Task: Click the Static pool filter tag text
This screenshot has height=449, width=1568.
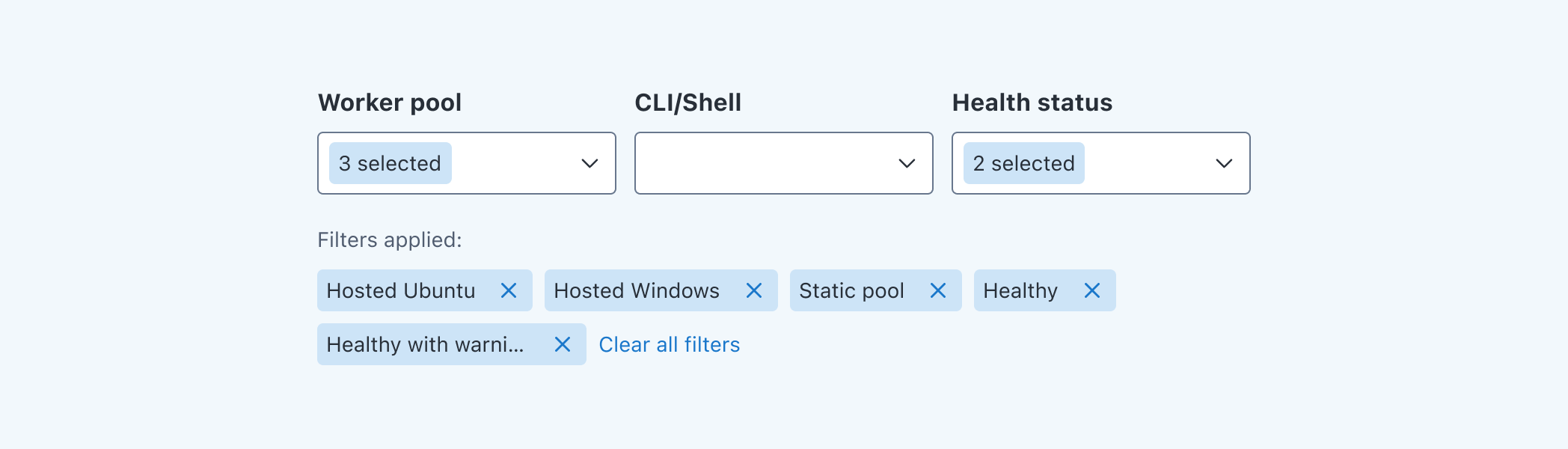Action: (x=852, y=290)
